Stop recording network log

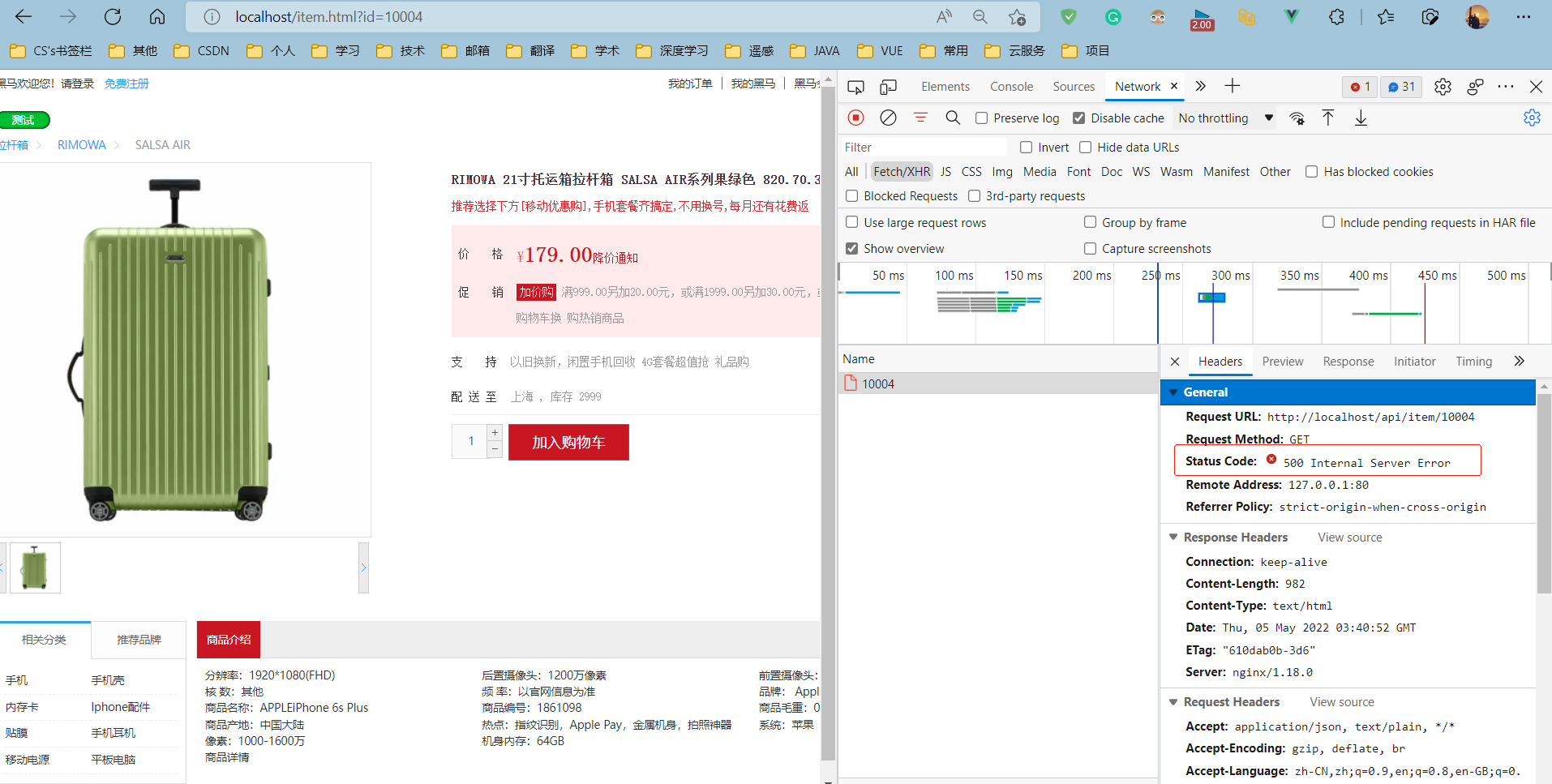tap(855, 118)
